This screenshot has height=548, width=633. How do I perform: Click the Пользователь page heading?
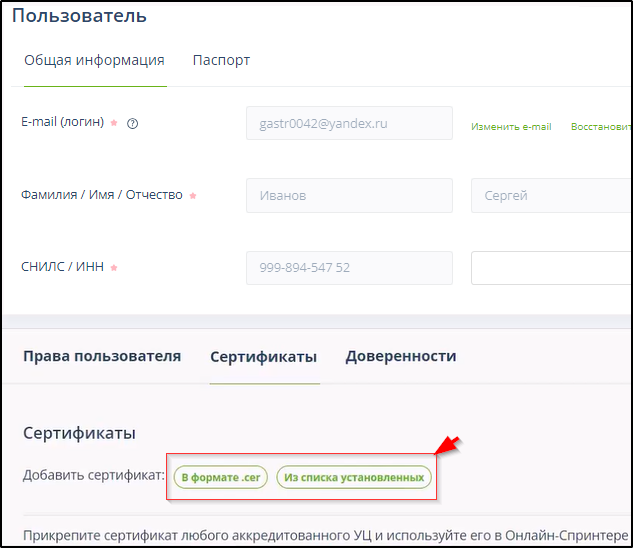tap(79, 16)
